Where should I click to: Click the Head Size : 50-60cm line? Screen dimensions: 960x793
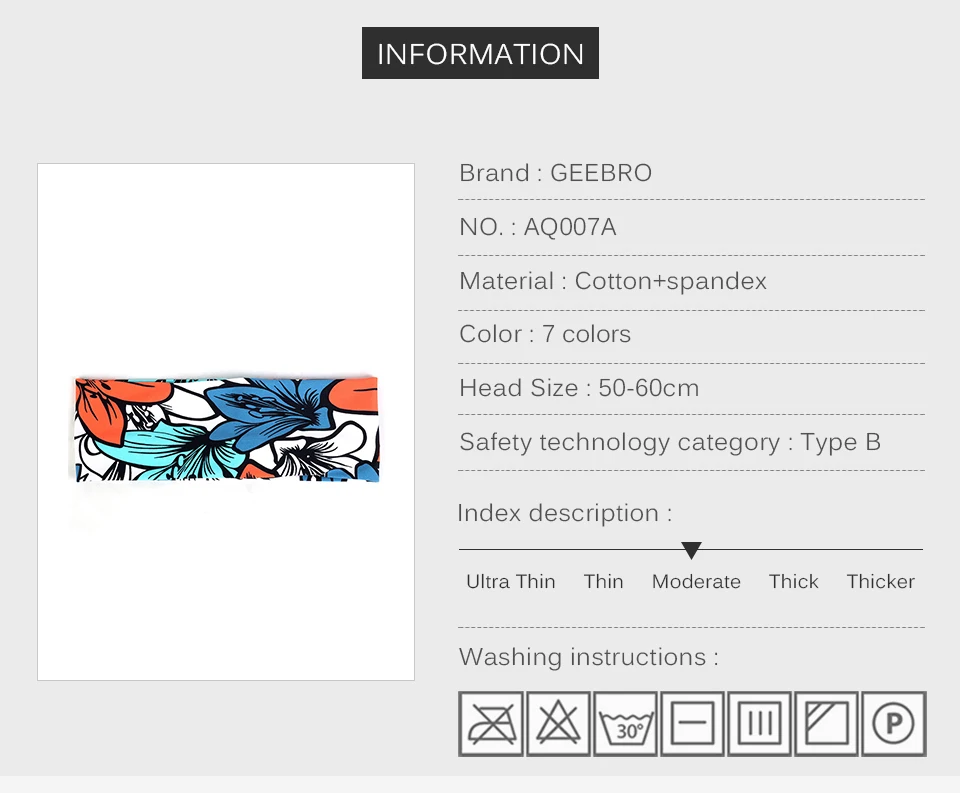(579, 388)
